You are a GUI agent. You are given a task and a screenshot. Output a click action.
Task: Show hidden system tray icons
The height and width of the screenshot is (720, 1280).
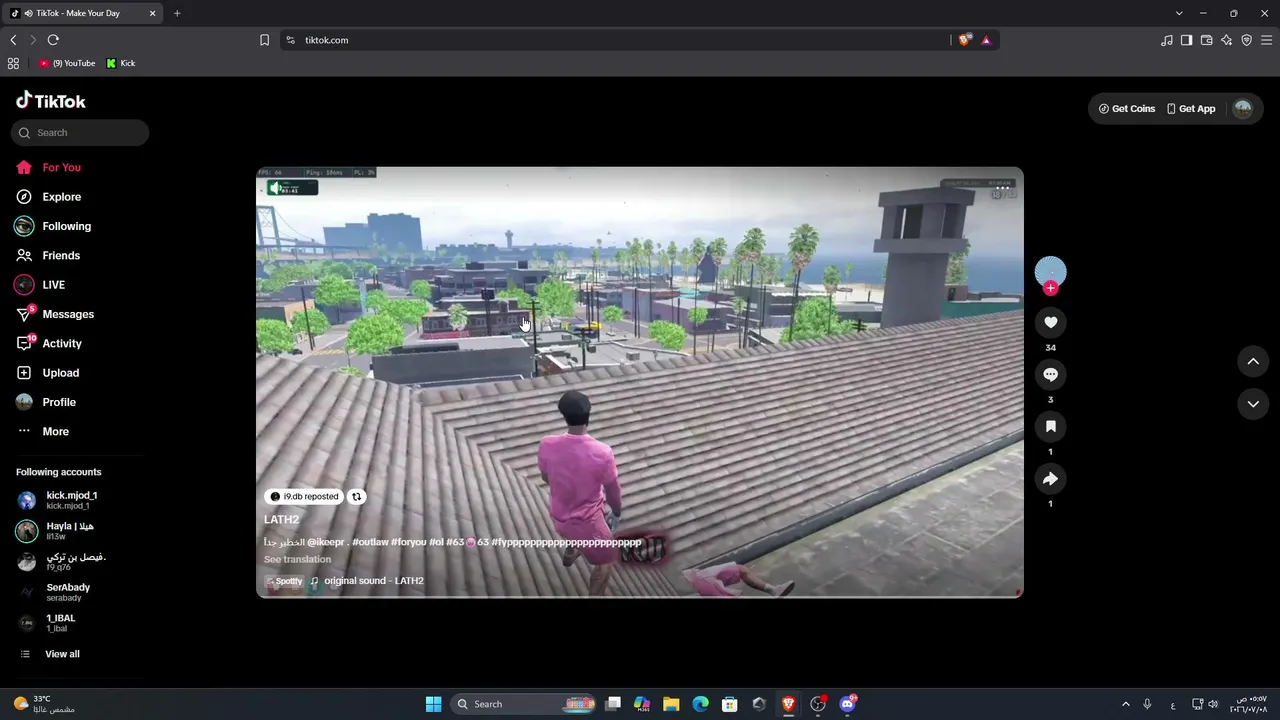click(x=1125, y=704)
